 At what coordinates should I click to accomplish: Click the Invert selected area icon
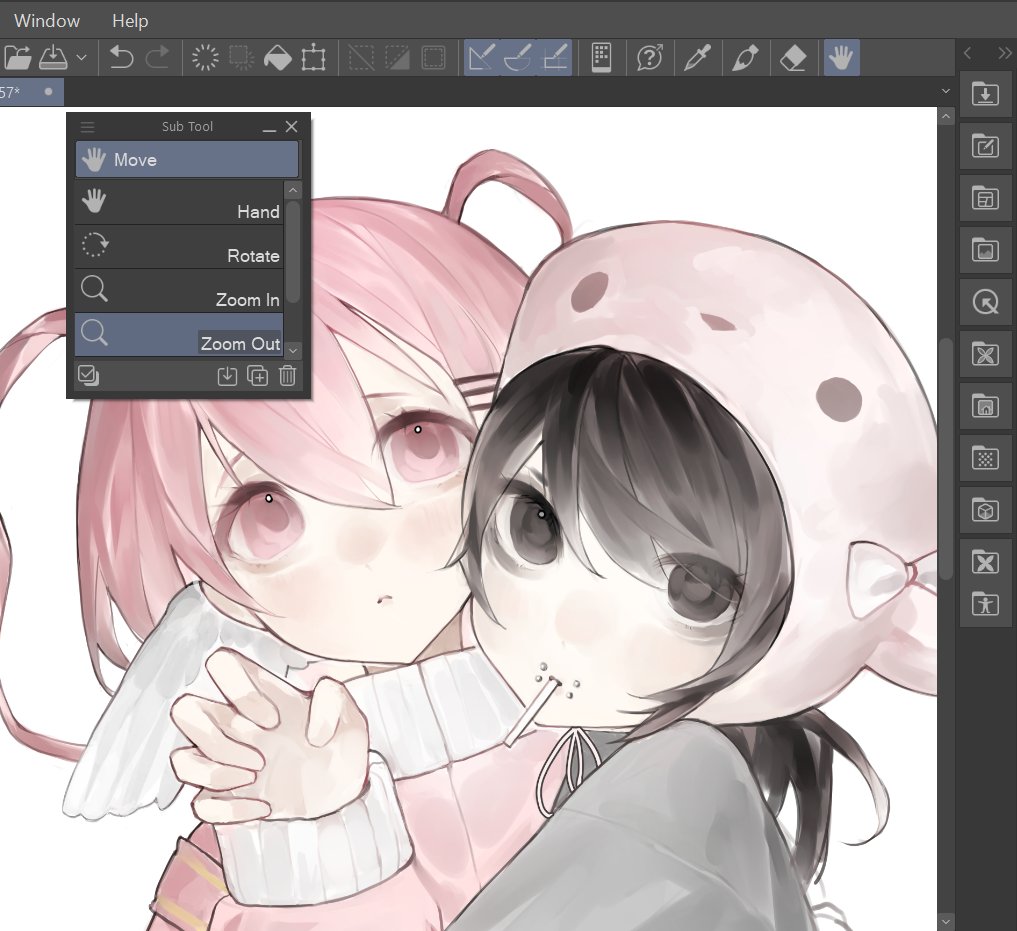pos(397,58)
